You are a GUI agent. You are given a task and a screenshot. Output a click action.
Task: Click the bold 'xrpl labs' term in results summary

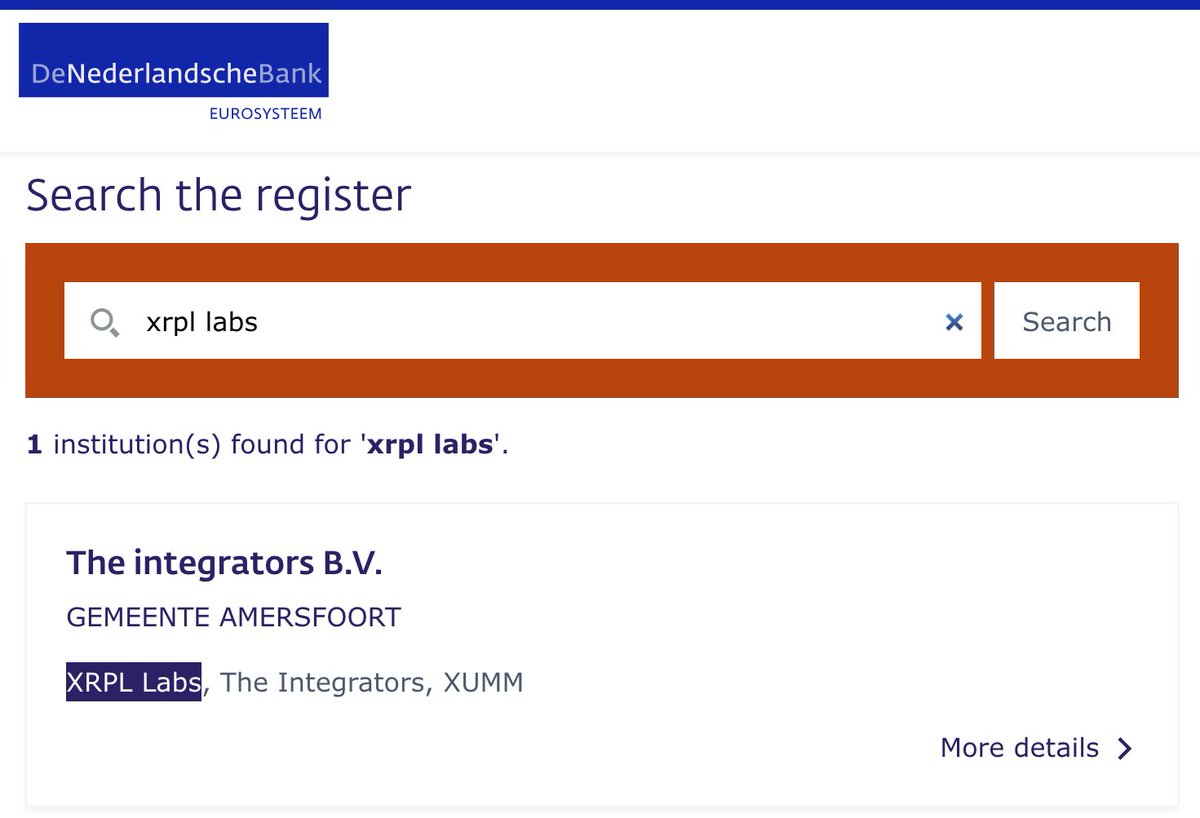click(430, 445)
